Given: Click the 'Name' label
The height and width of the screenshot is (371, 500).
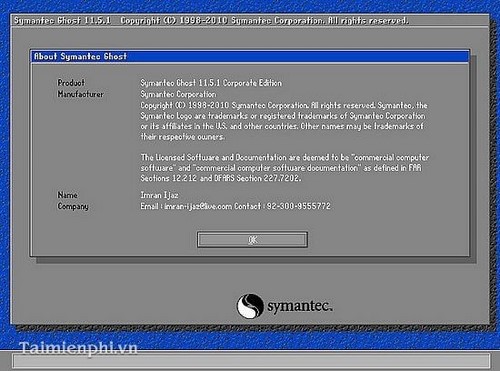Looking at the screenshot, I should point(67,195).
